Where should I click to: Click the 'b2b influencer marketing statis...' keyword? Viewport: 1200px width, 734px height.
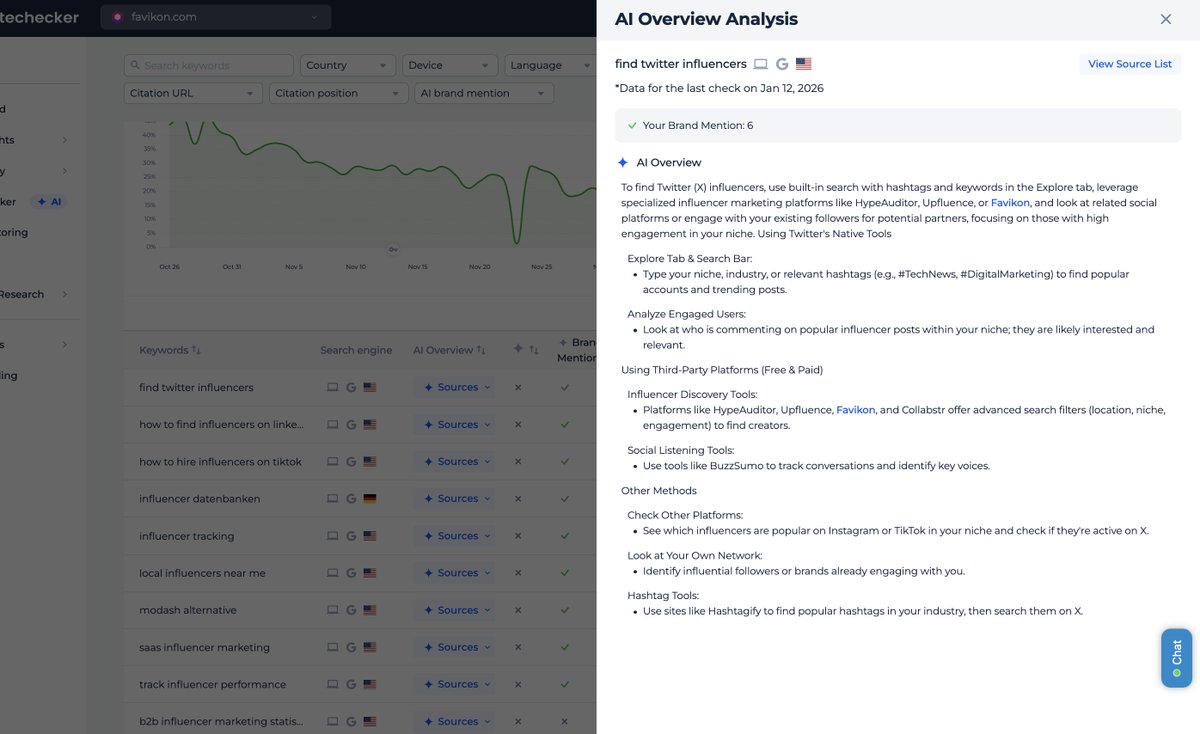pyautogui.click(x=221, y=721)
